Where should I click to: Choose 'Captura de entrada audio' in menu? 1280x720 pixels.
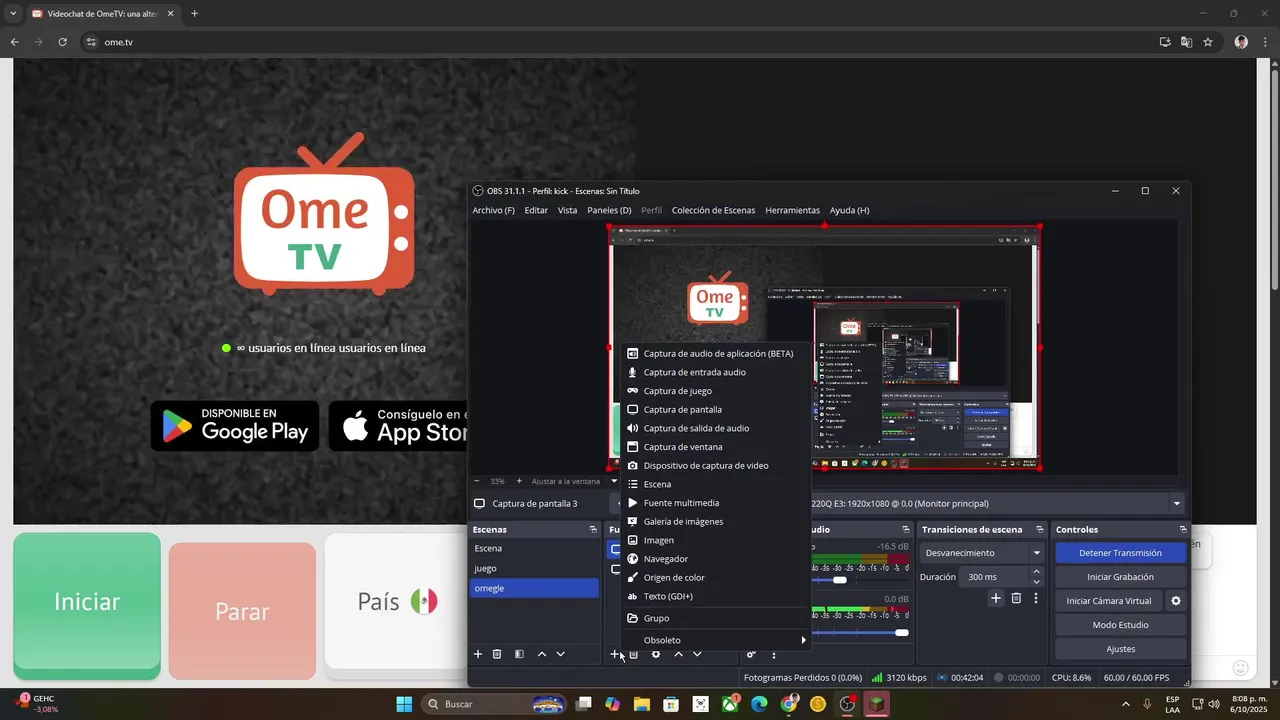(715, 372)
